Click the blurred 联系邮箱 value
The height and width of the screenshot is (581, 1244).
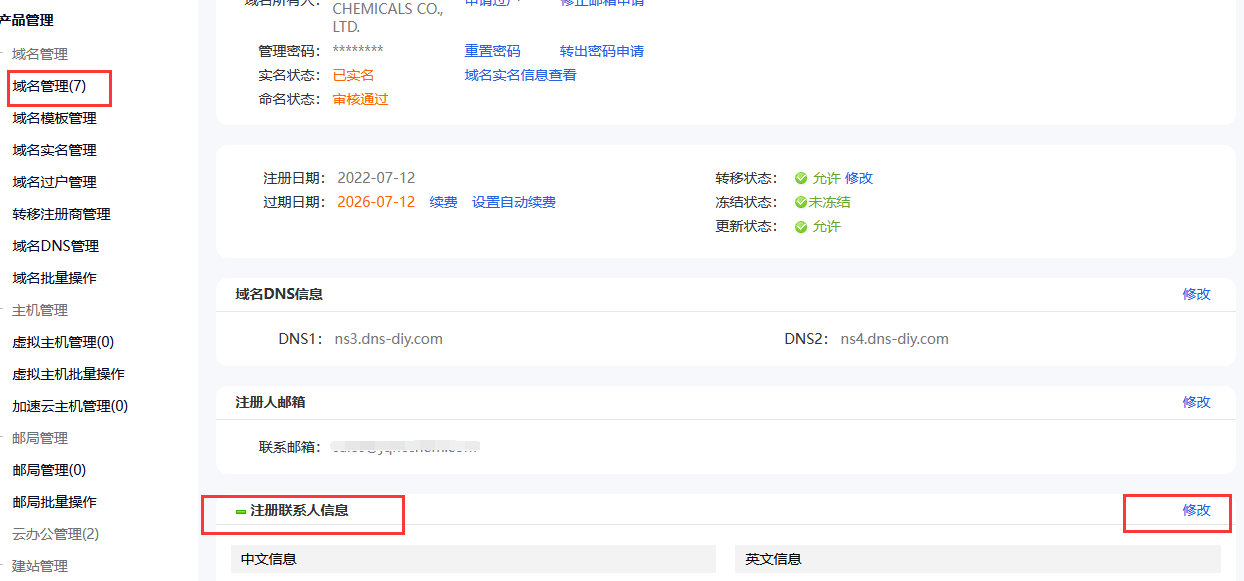pos(406,447)
